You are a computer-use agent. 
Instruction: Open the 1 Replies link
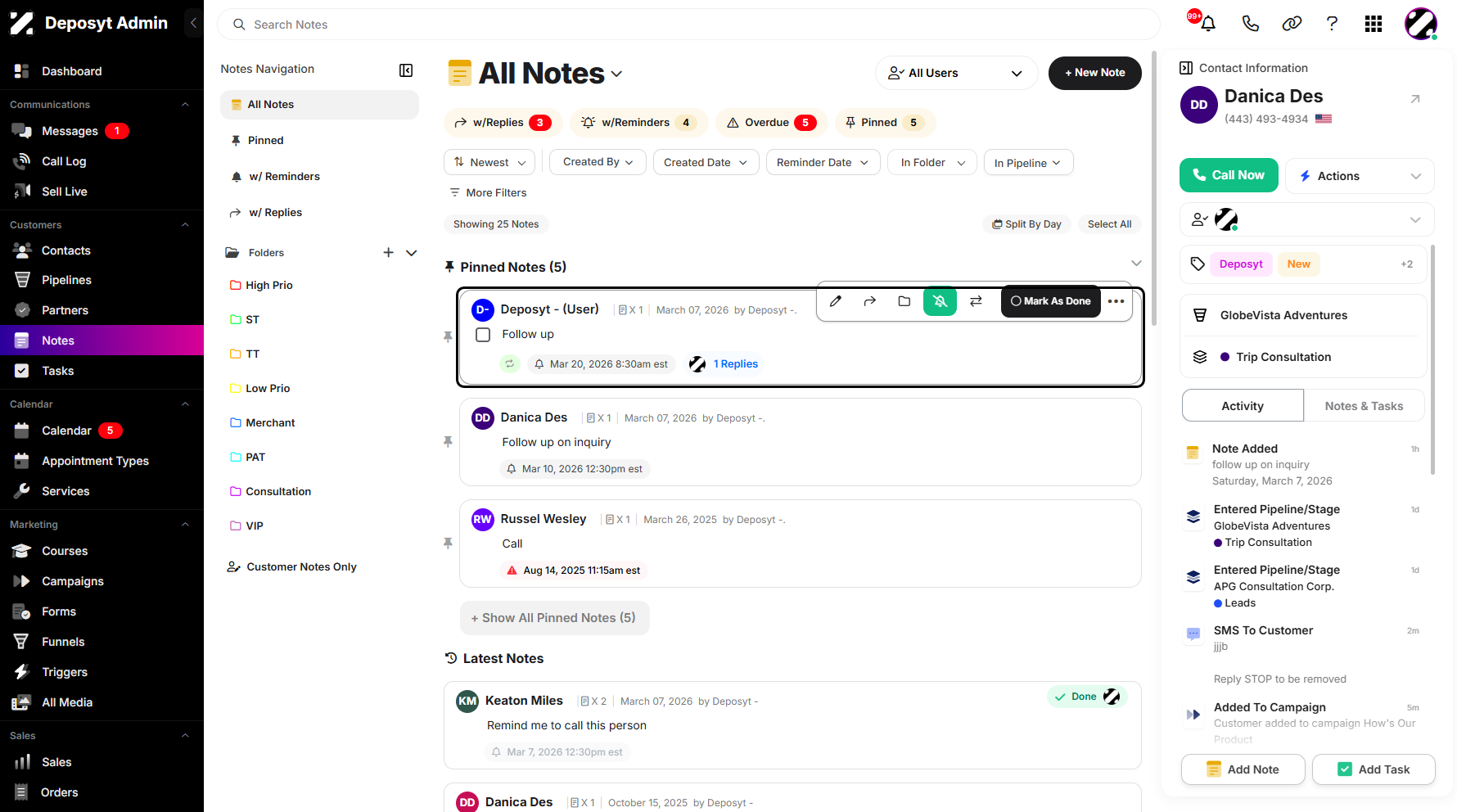tap(735, 364)
